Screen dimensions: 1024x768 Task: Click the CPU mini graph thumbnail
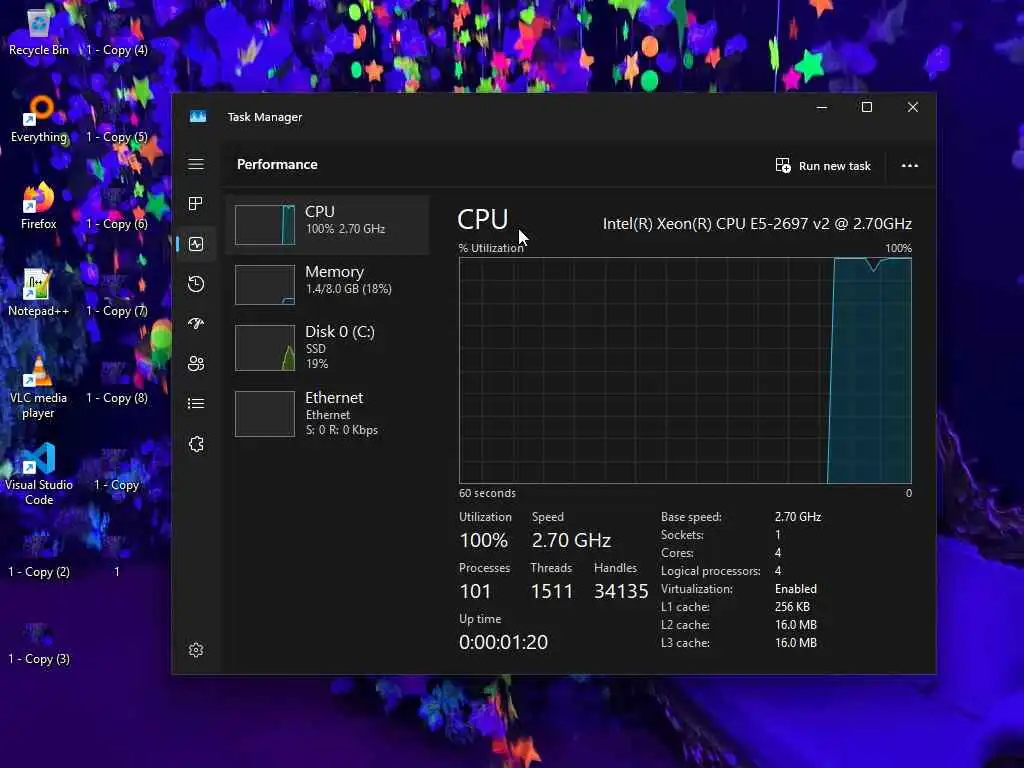coord(264,225)
